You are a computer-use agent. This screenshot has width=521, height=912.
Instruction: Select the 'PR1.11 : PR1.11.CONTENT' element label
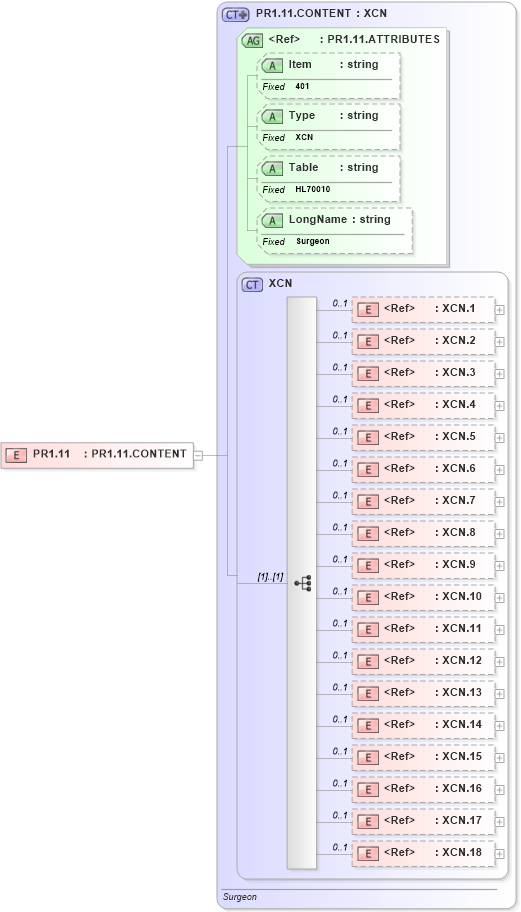(110, 454)
